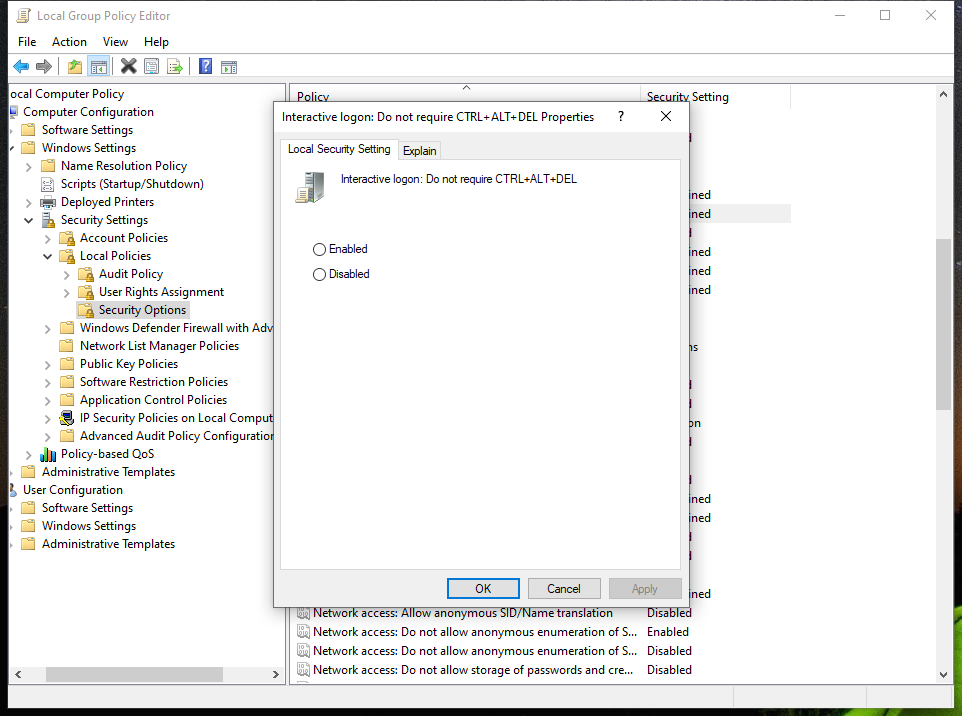
Task: Collapse the Security Settings tree node
Action: pyautogui.click(x=28, y=220)
